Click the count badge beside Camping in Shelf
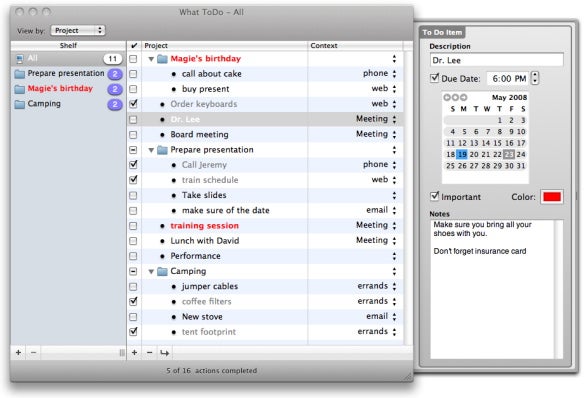This screenshot has width=586, height=398. tap(115, 104)
